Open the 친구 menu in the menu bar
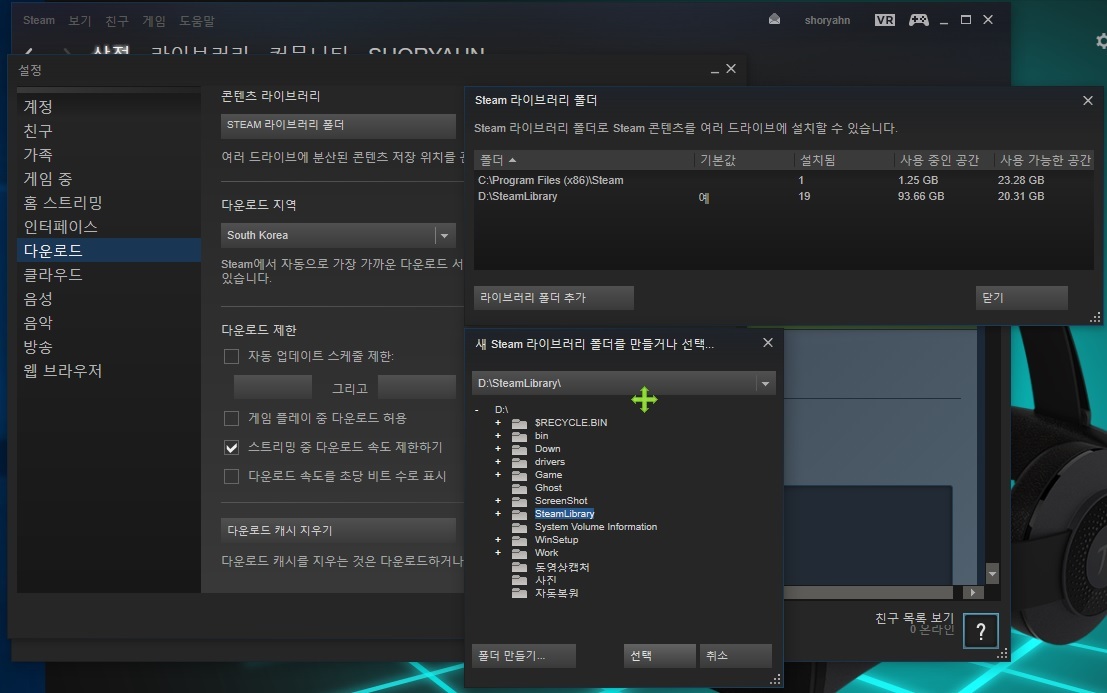The width and height of the screenshot is (1107, 693). tap(117, 20)
